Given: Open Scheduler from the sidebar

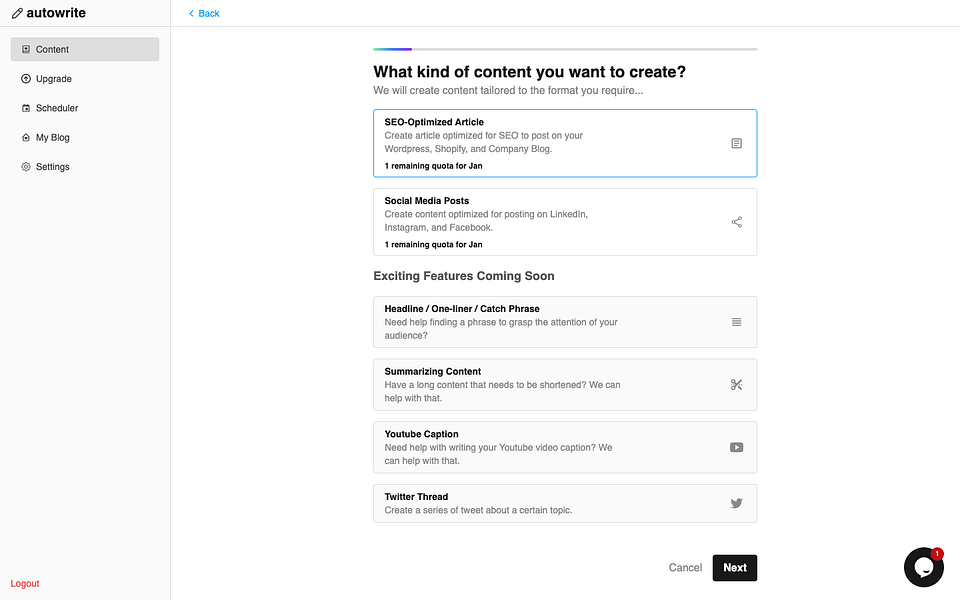Looking at the screenshot, I should coord(56,108).
